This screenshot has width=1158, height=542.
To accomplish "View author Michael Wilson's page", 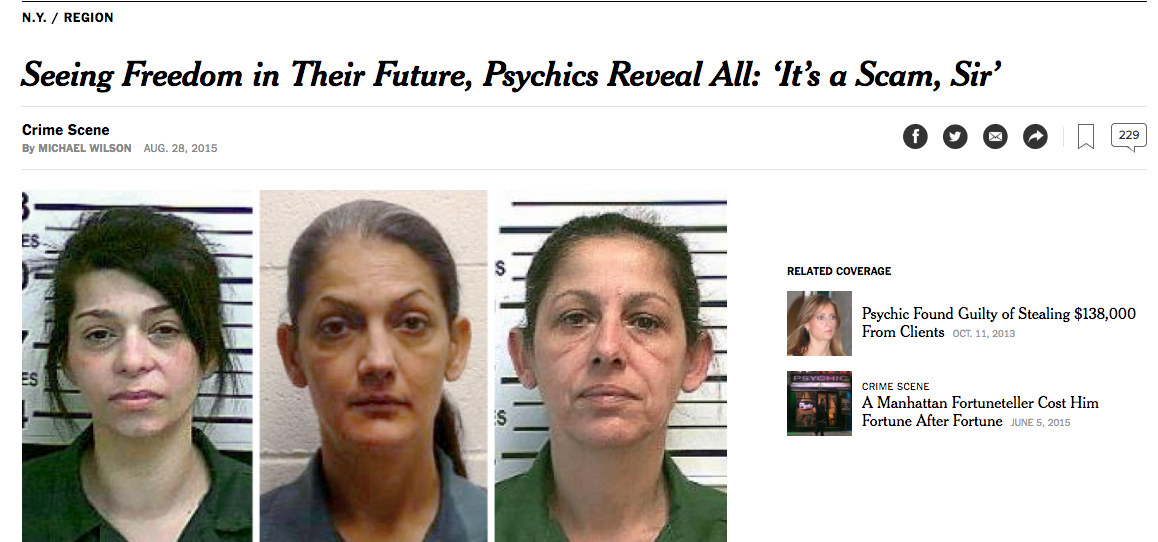I will tap(85, 148).
